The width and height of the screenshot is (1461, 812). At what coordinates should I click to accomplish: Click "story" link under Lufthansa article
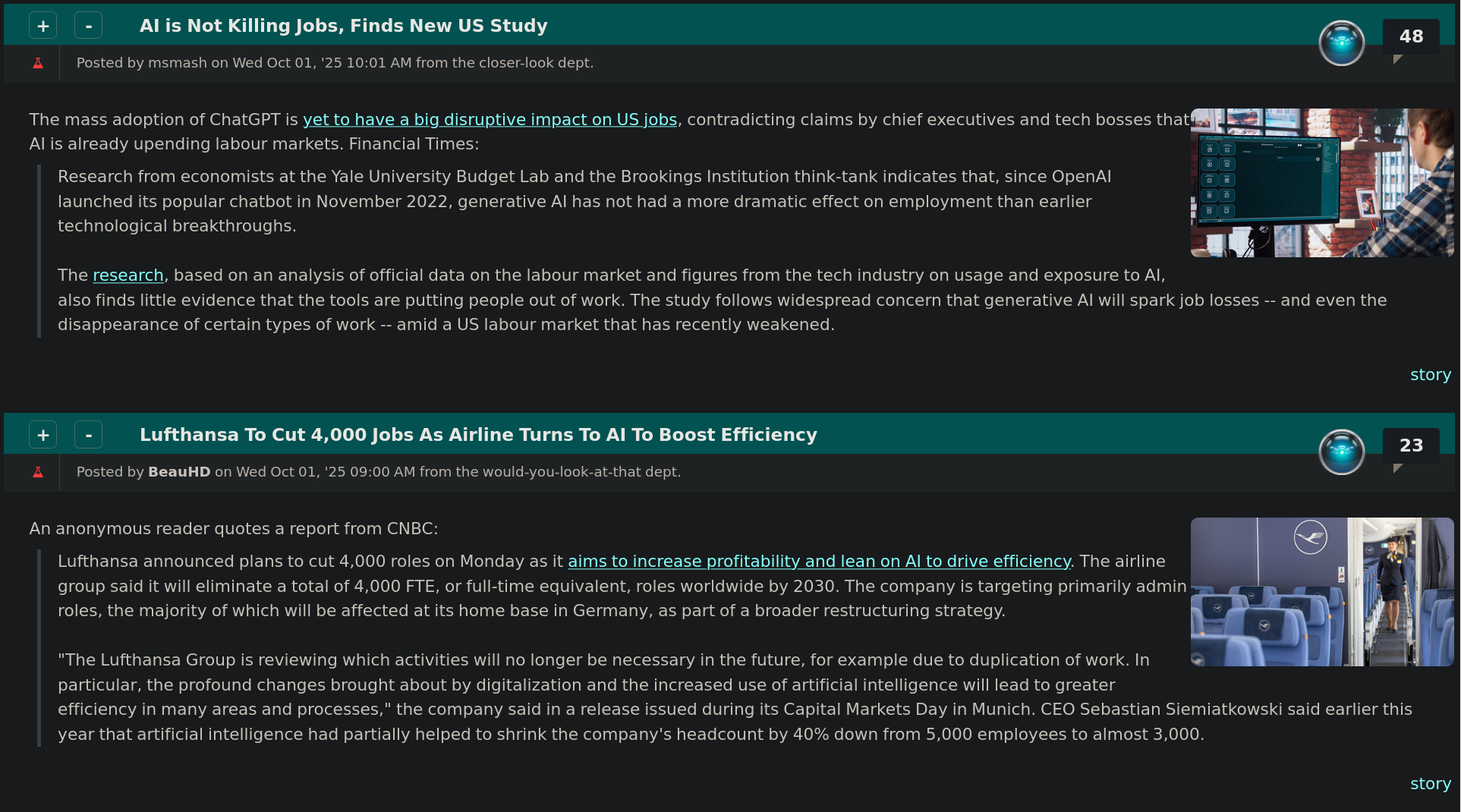pyautogui.click(x=1430, y=784)
